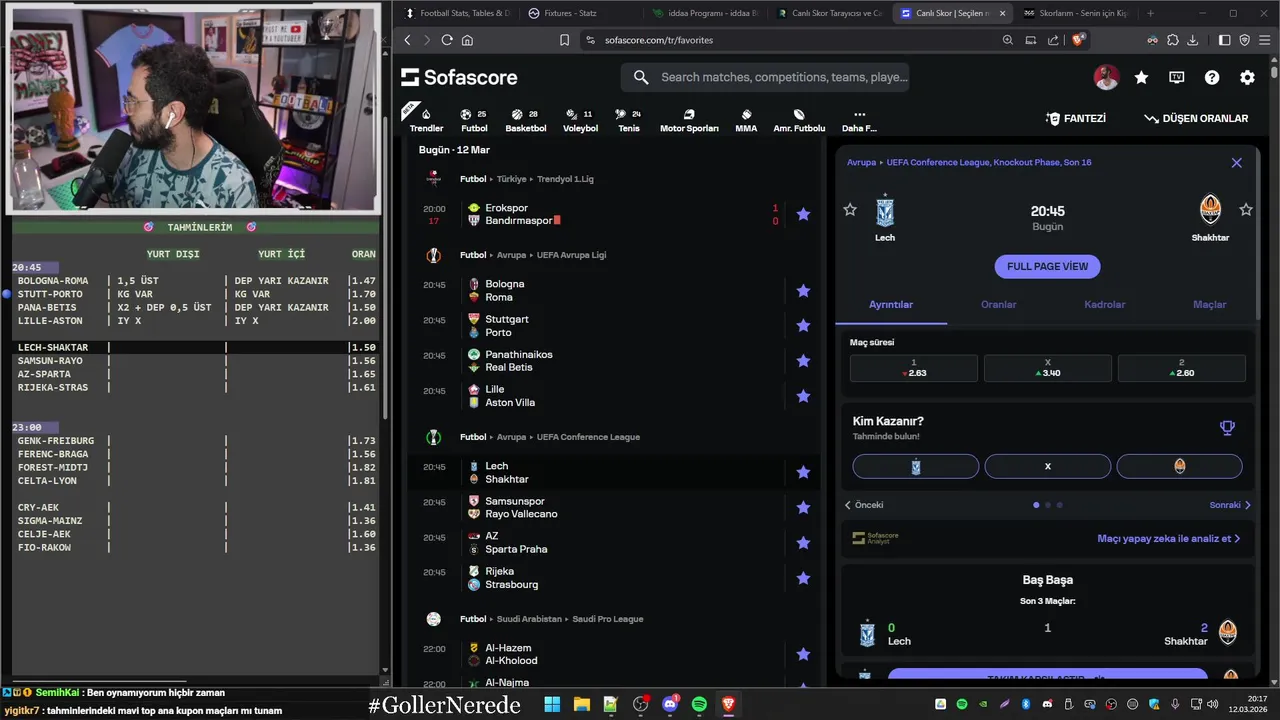This screenshot has height=720, width=1280.
Task: Open File Explorer from taskbar
Action: tap(582, 704)
